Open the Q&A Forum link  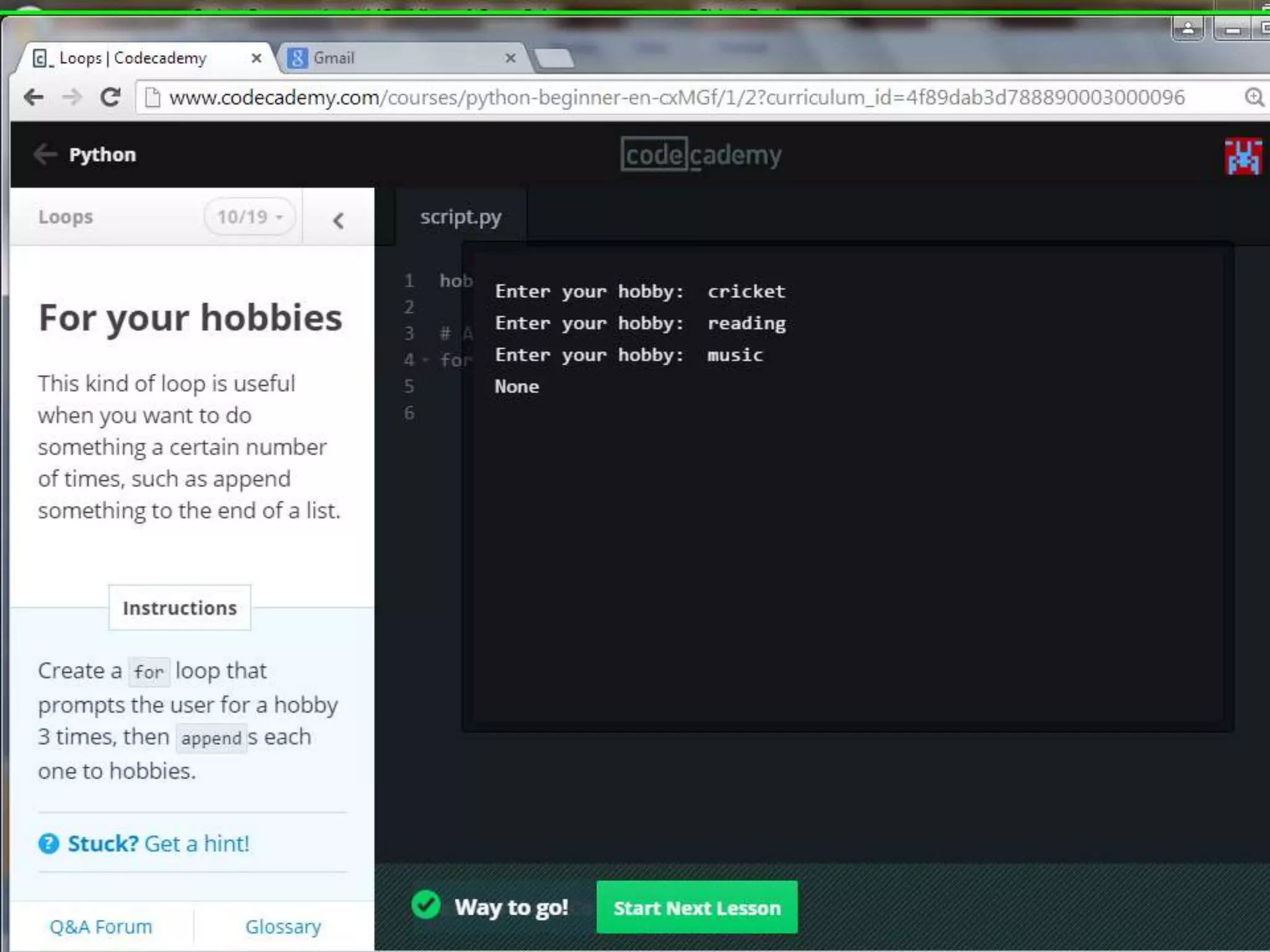point(100,927)
